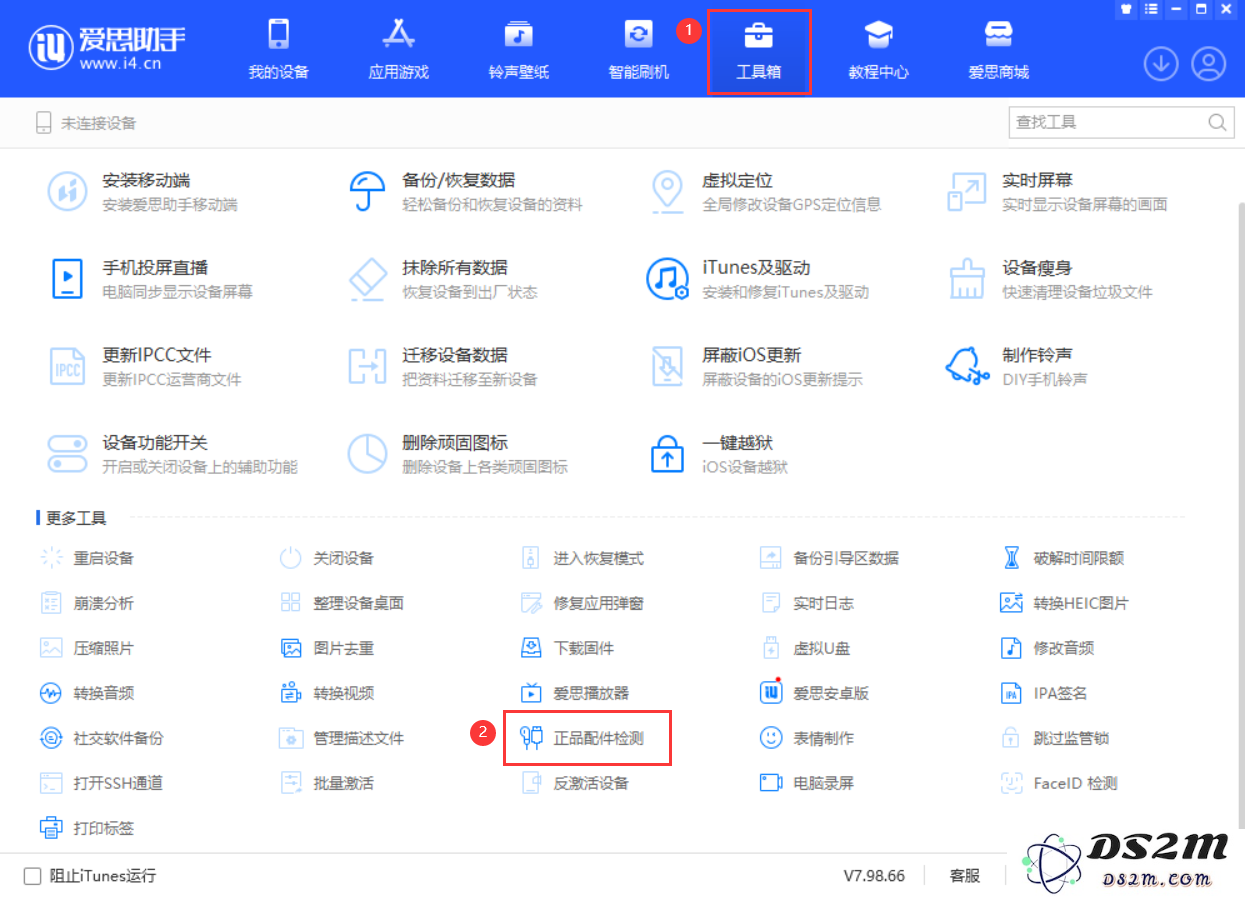
Task: Launch the 备份/恢复数据 umbrella icon
Action: (x=368, y=191)
